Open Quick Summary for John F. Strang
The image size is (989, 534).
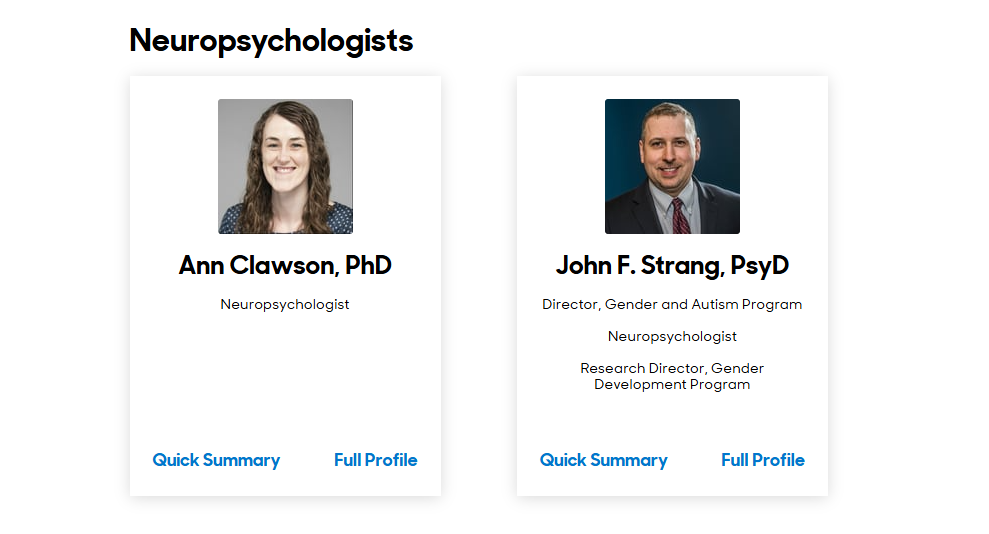603,460
